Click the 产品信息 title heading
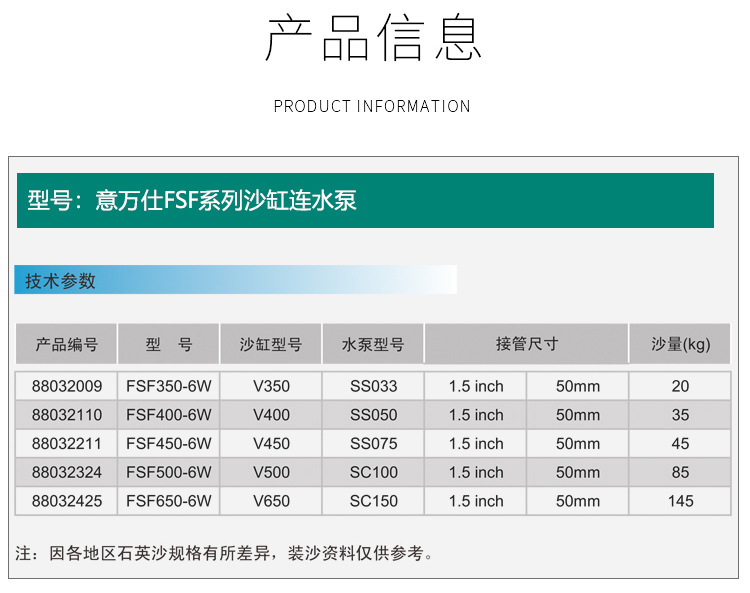Screen dimensions: 750x593 coord(373,38)
